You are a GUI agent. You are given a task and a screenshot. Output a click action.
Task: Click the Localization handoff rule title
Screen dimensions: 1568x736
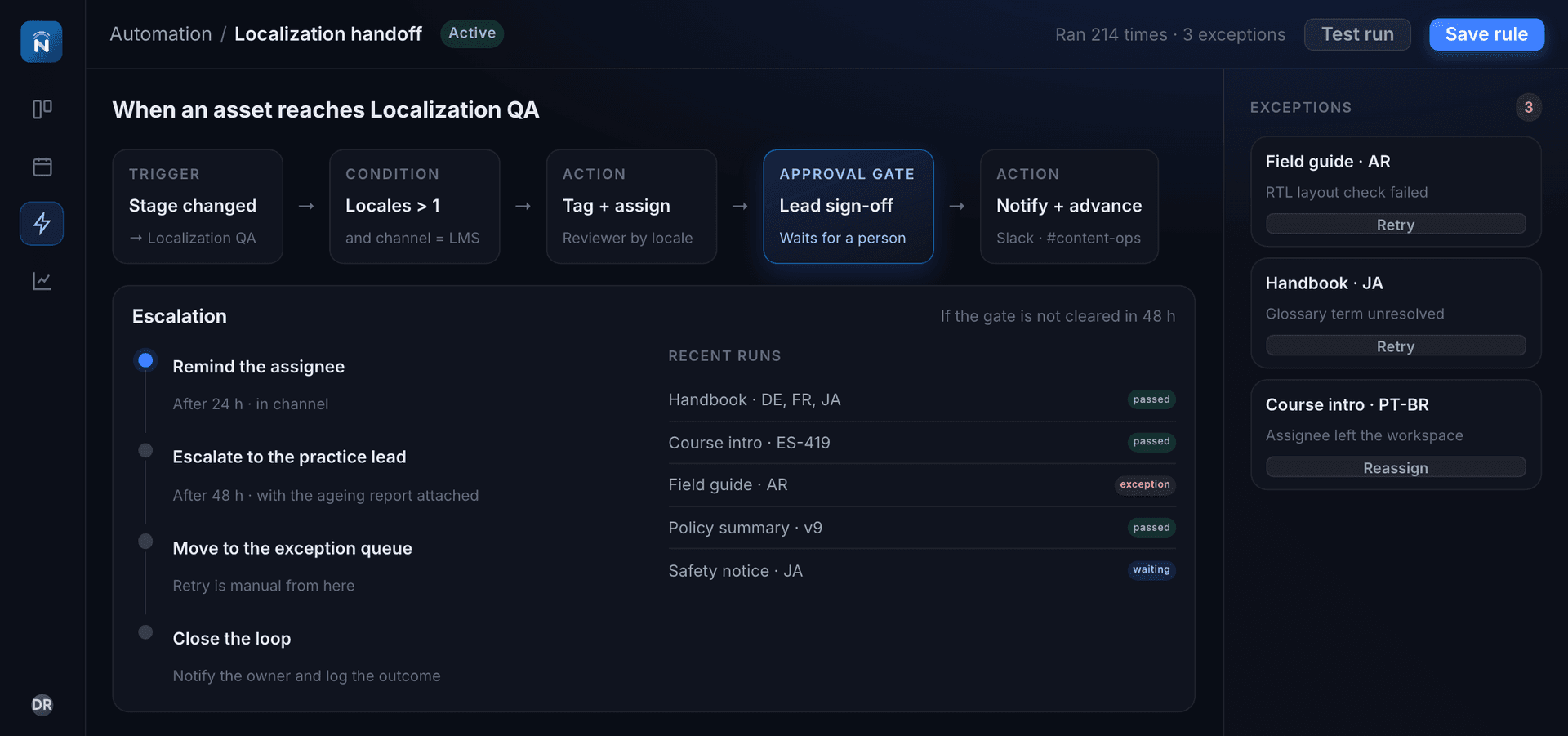point(328,34)
